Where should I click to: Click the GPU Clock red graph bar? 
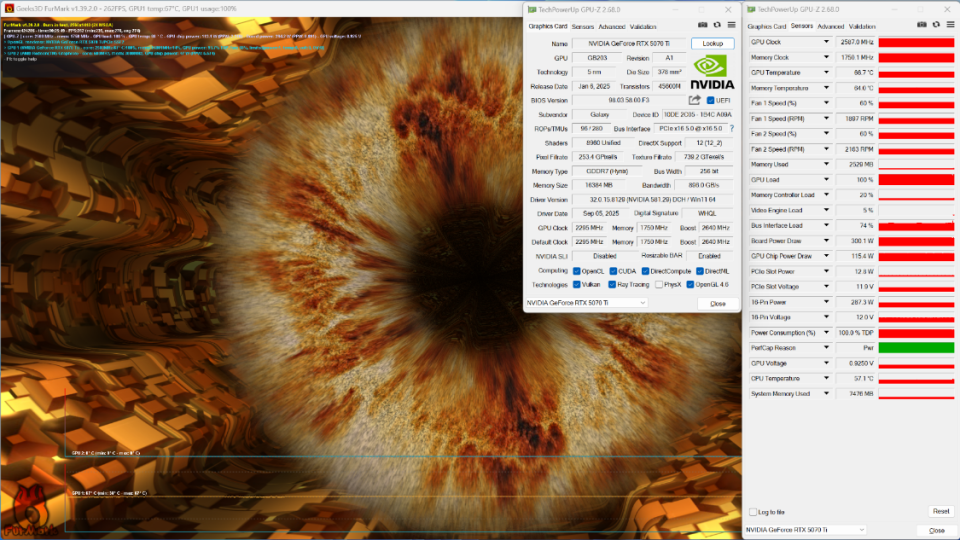pyautogui.click(x=917, y=42)
